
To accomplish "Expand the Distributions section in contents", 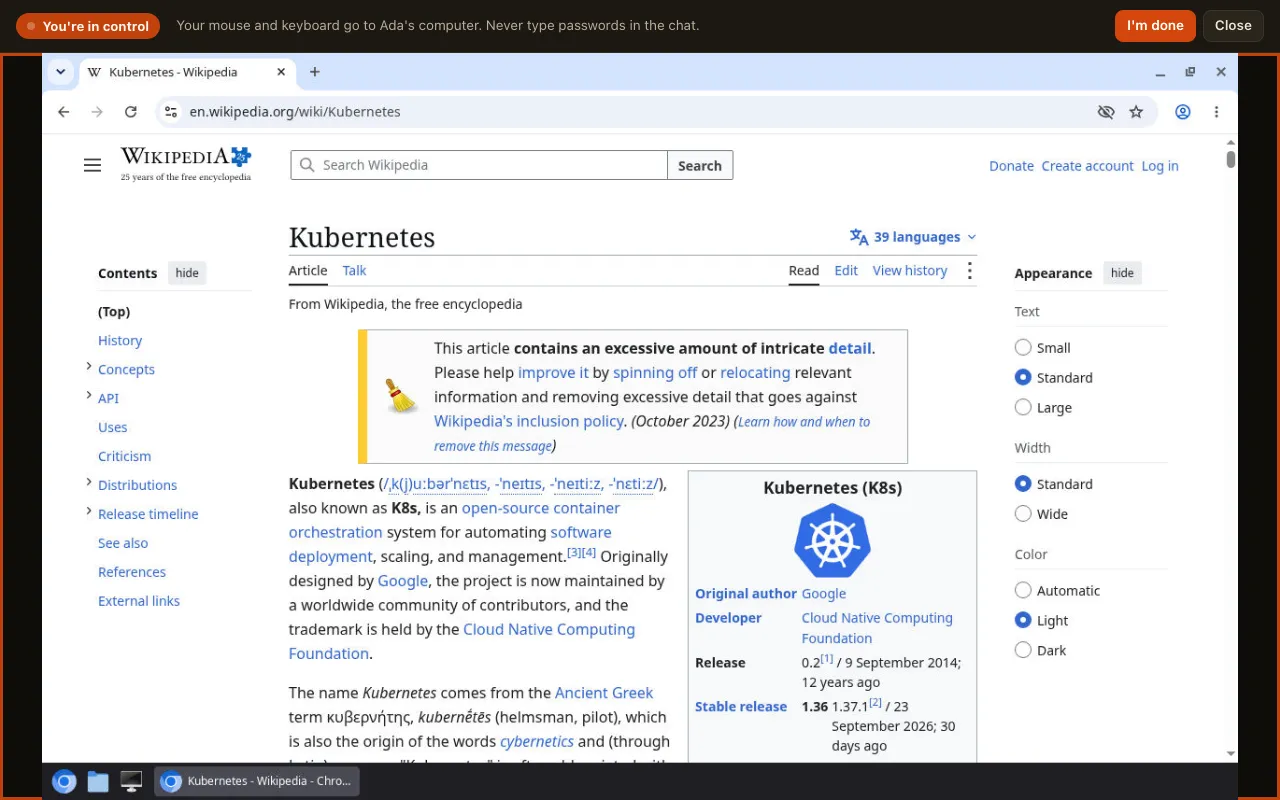I will [89, 484].
